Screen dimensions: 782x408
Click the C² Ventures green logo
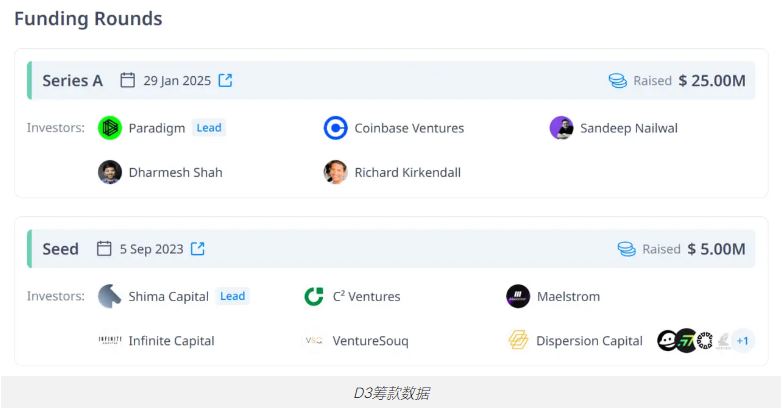(314, 296)
